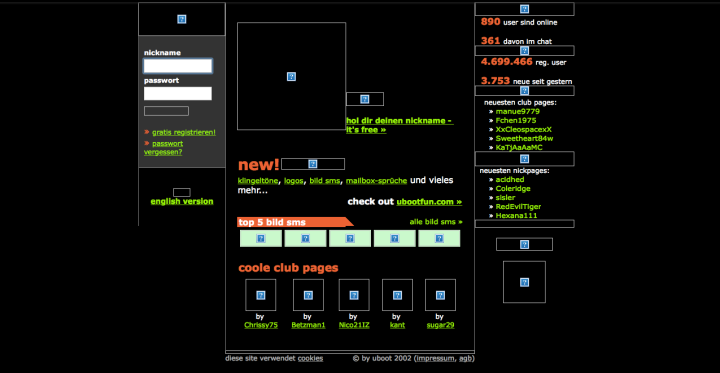The image size is (720, 373).
Task: Open the impressum link
Action: [x=436, y=358]
